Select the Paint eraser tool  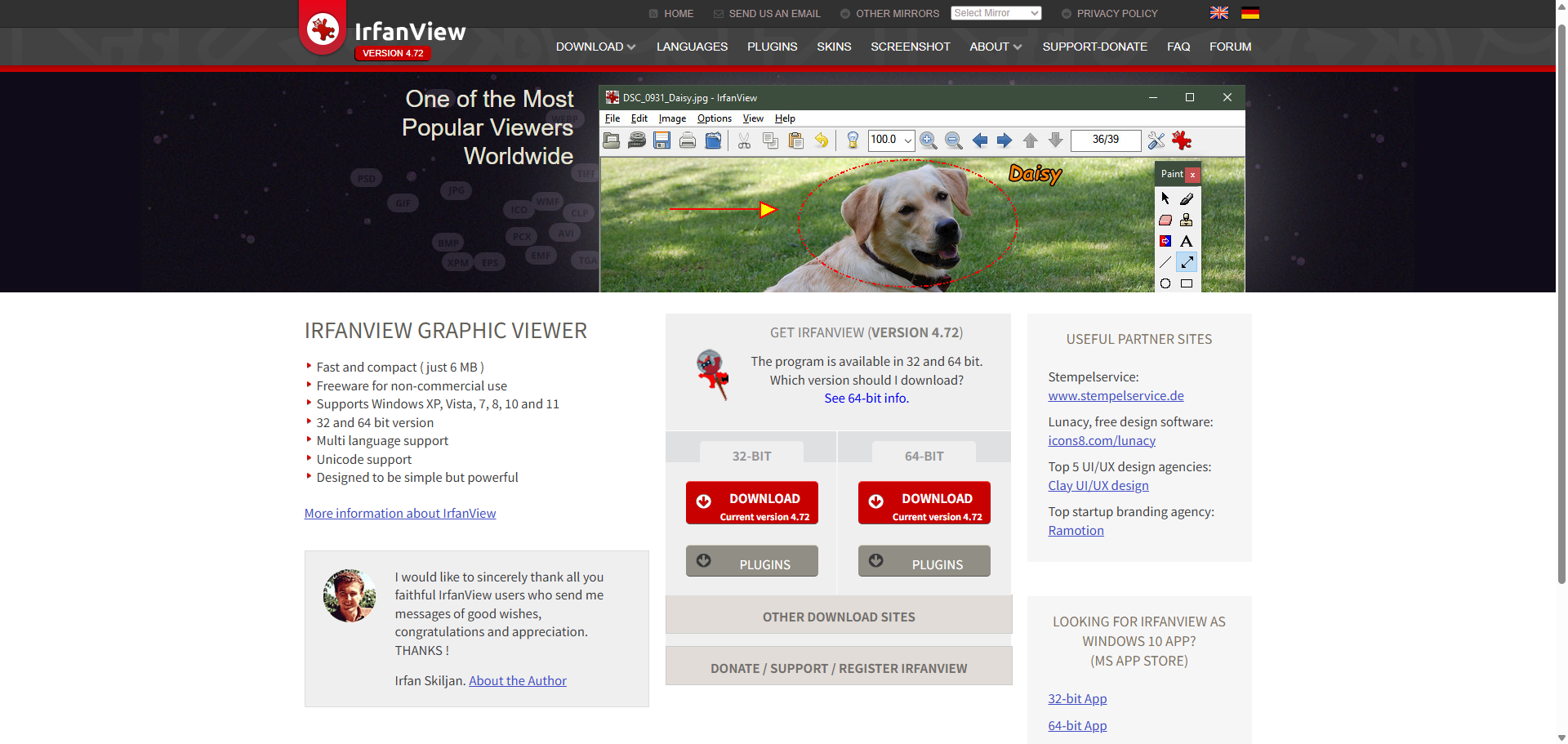1165,220
